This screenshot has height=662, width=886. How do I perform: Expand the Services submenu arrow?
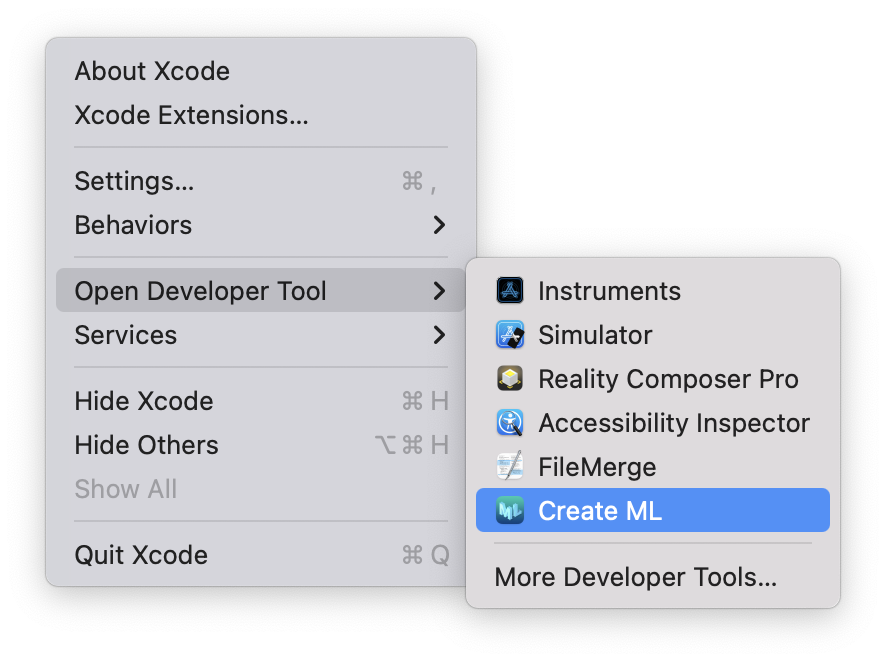pos(439,335)
